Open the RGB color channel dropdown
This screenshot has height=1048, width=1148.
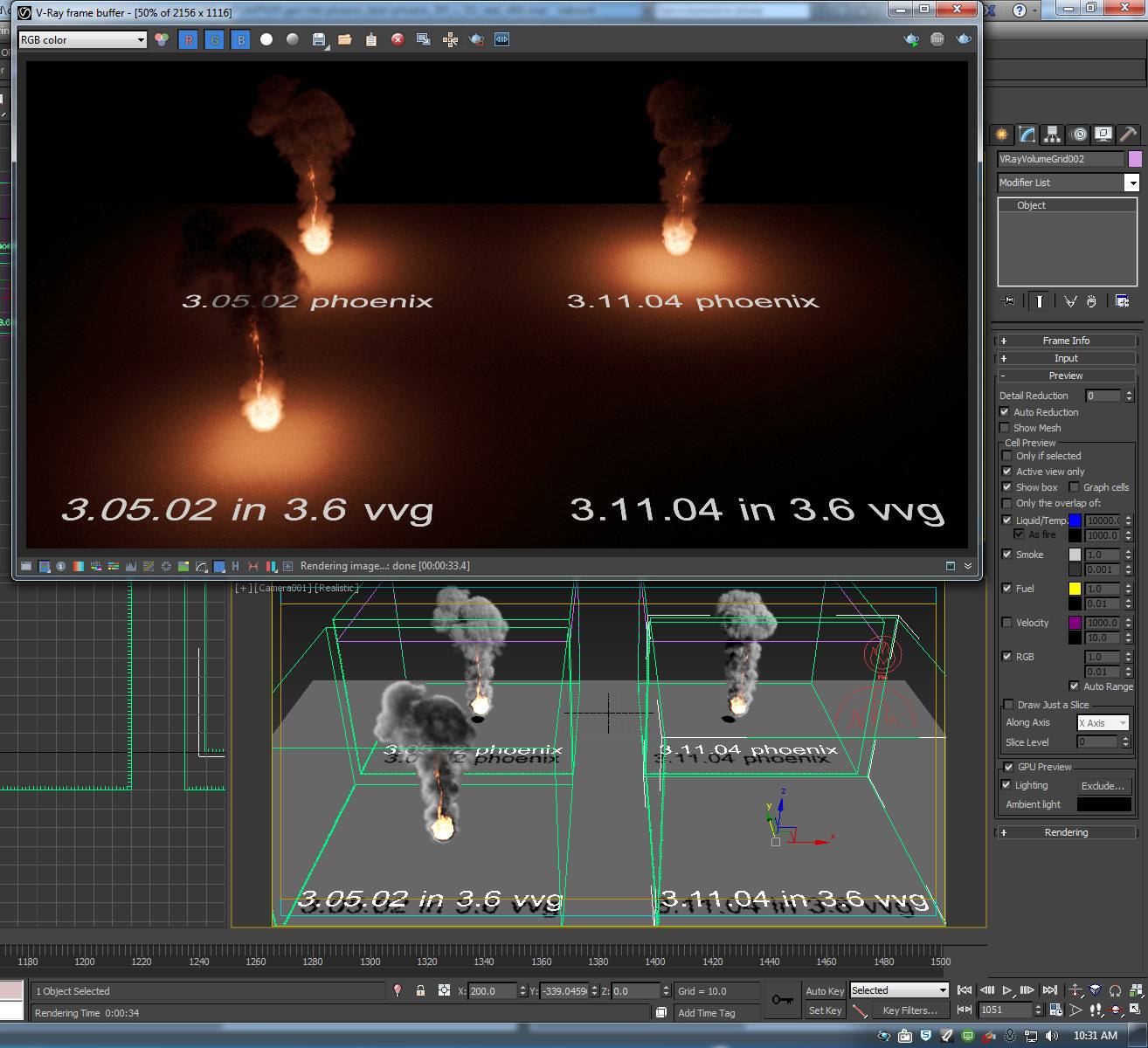click(83, 40)
